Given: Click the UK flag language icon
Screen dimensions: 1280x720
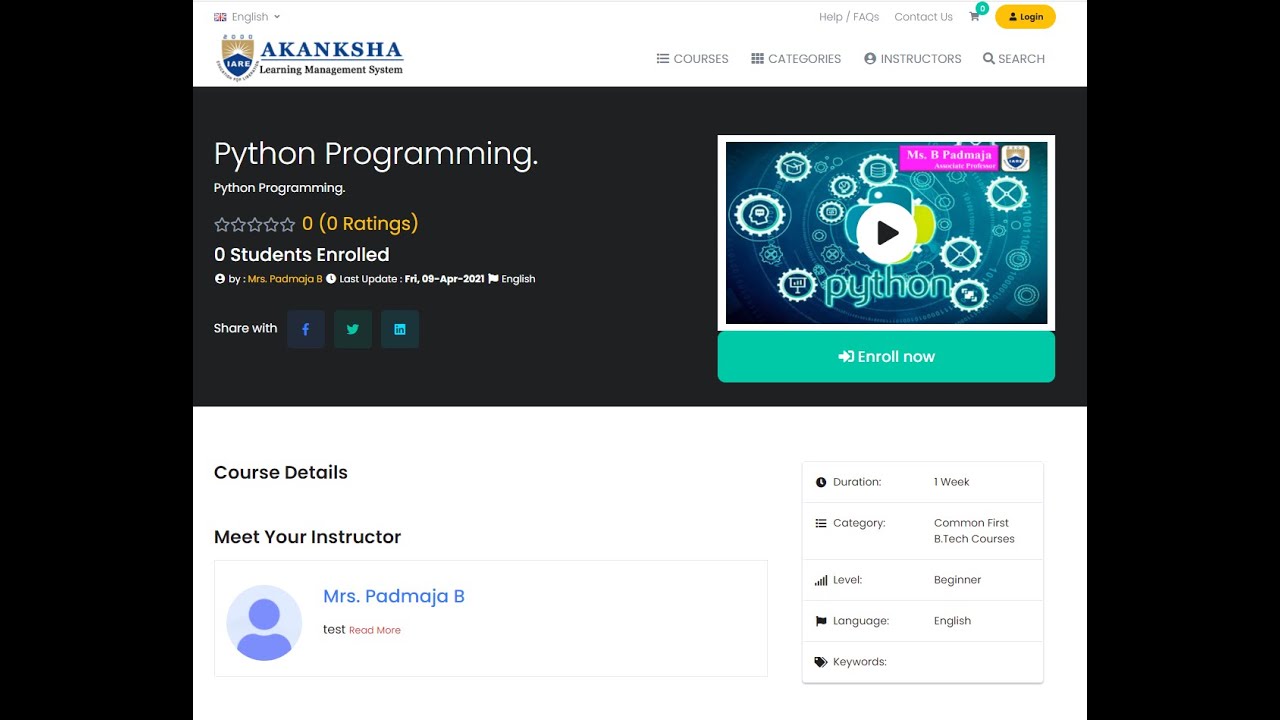Looking at the screenshot, I should (x=220, y=17).
